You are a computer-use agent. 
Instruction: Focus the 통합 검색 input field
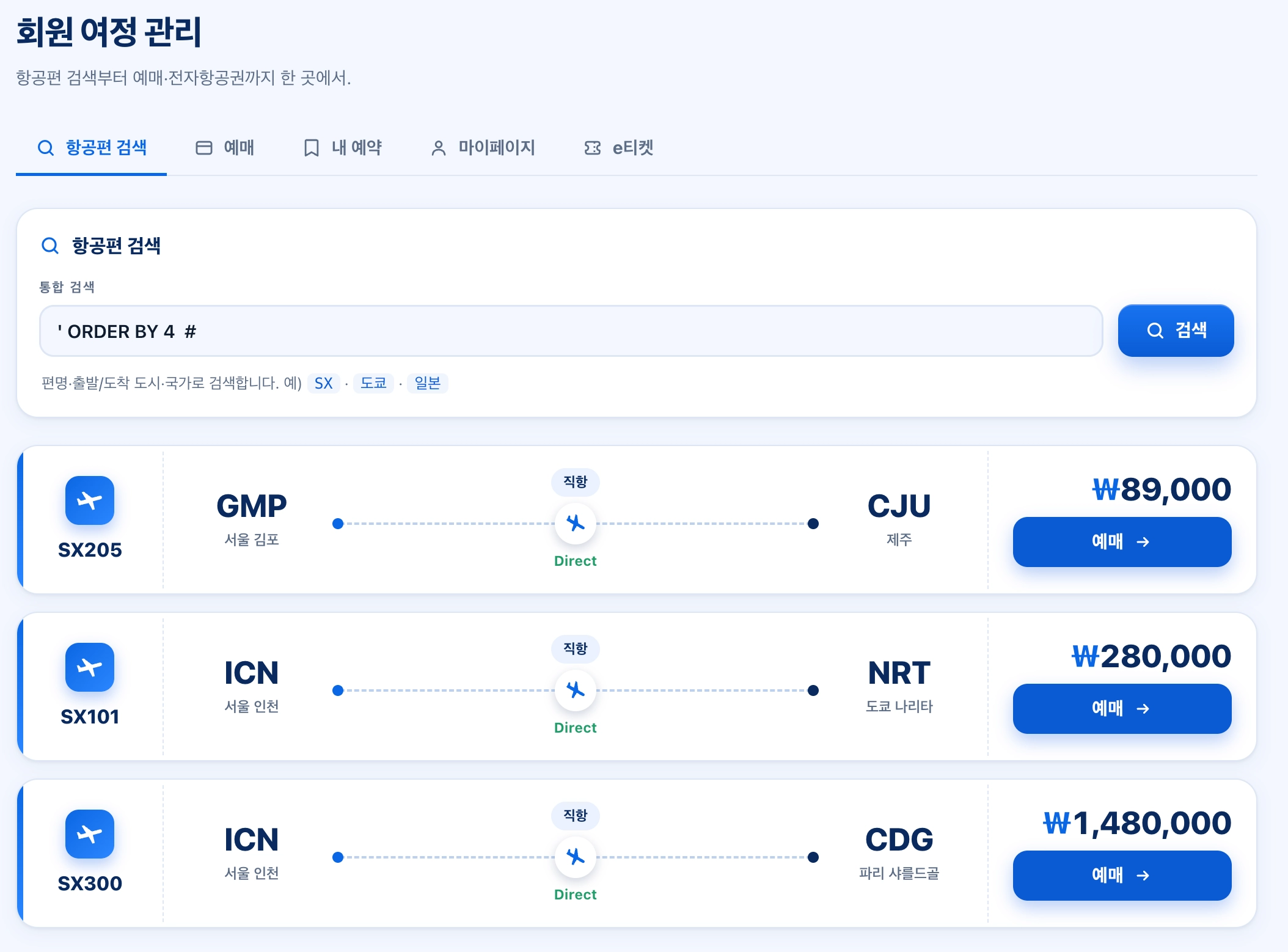click(571, 331)
